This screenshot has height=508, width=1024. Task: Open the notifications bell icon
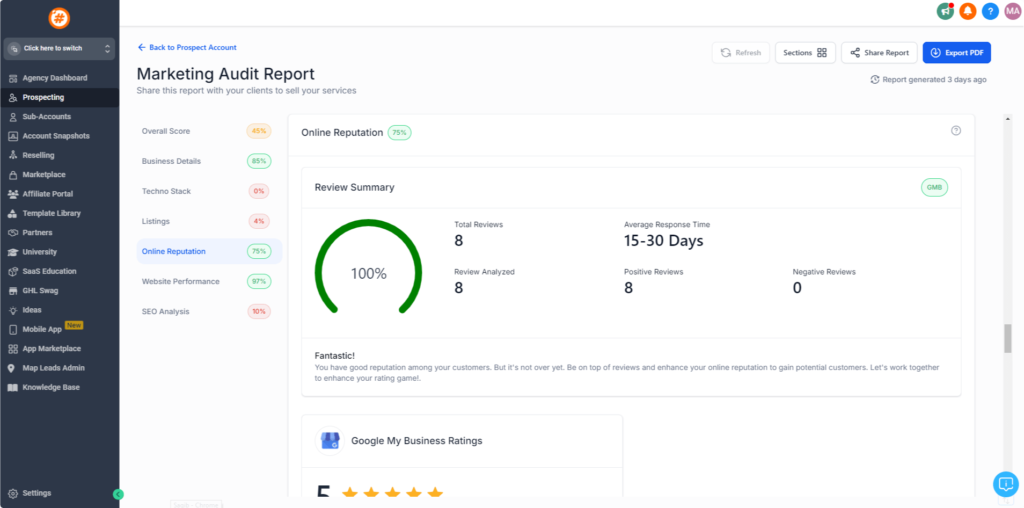click(x=967, y=11)
